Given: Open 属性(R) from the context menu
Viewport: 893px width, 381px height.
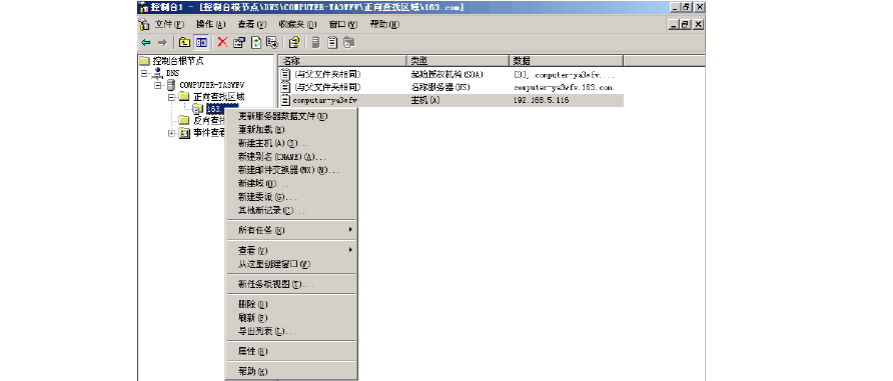Looking at the screenshot, I should 292,351.
